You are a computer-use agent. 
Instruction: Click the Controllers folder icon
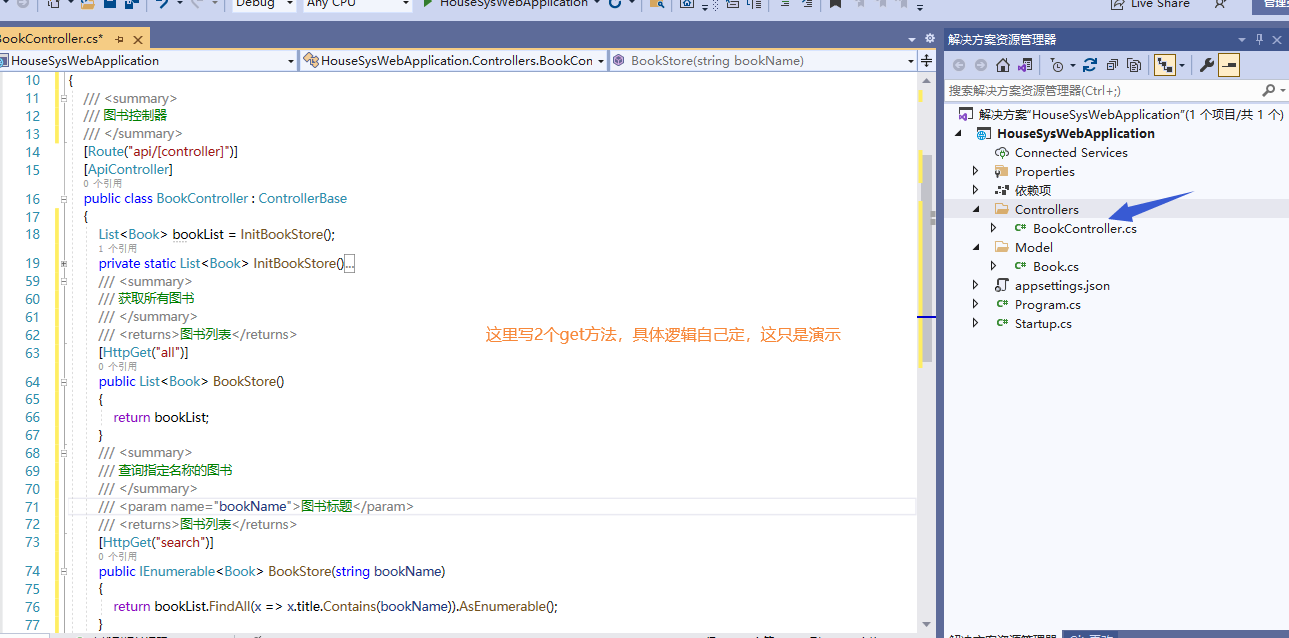click(x=1002, y=210)
